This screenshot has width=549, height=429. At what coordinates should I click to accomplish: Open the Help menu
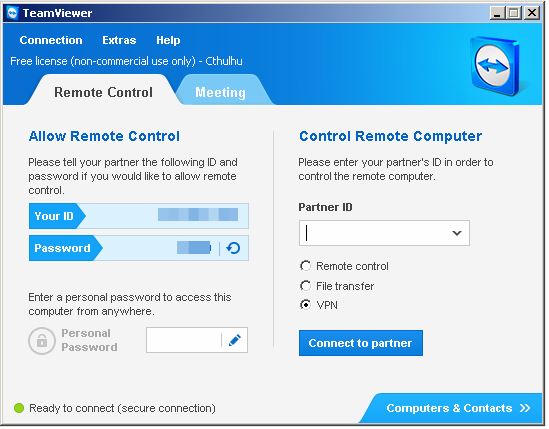(x=168, y=40)
